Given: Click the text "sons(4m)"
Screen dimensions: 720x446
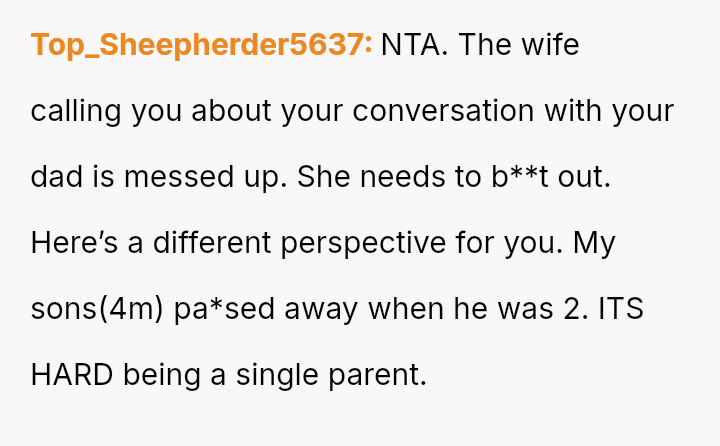Looking at the screenshot, I should coord(93,309).
